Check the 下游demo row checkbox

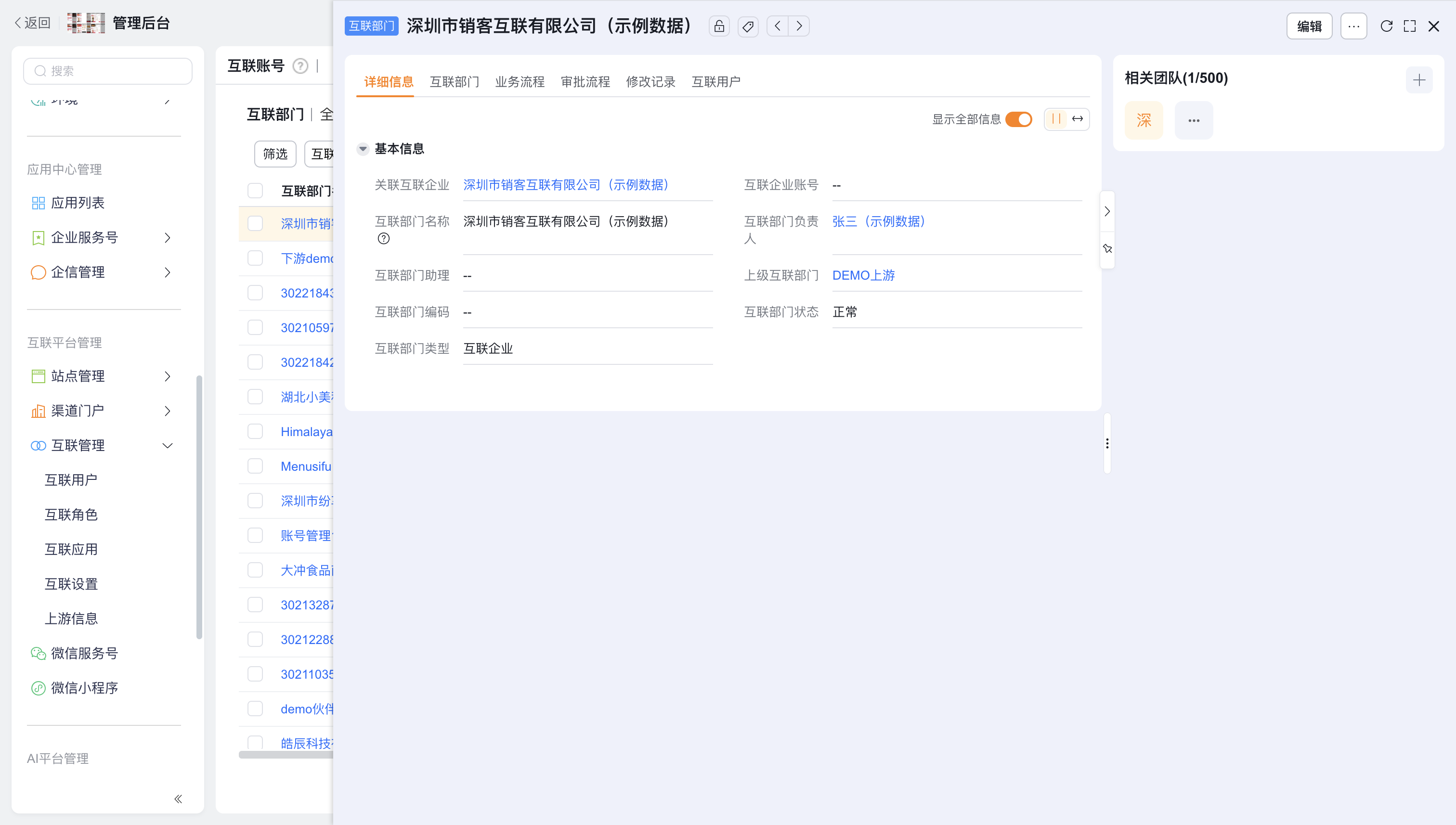(x=255, y=258)
